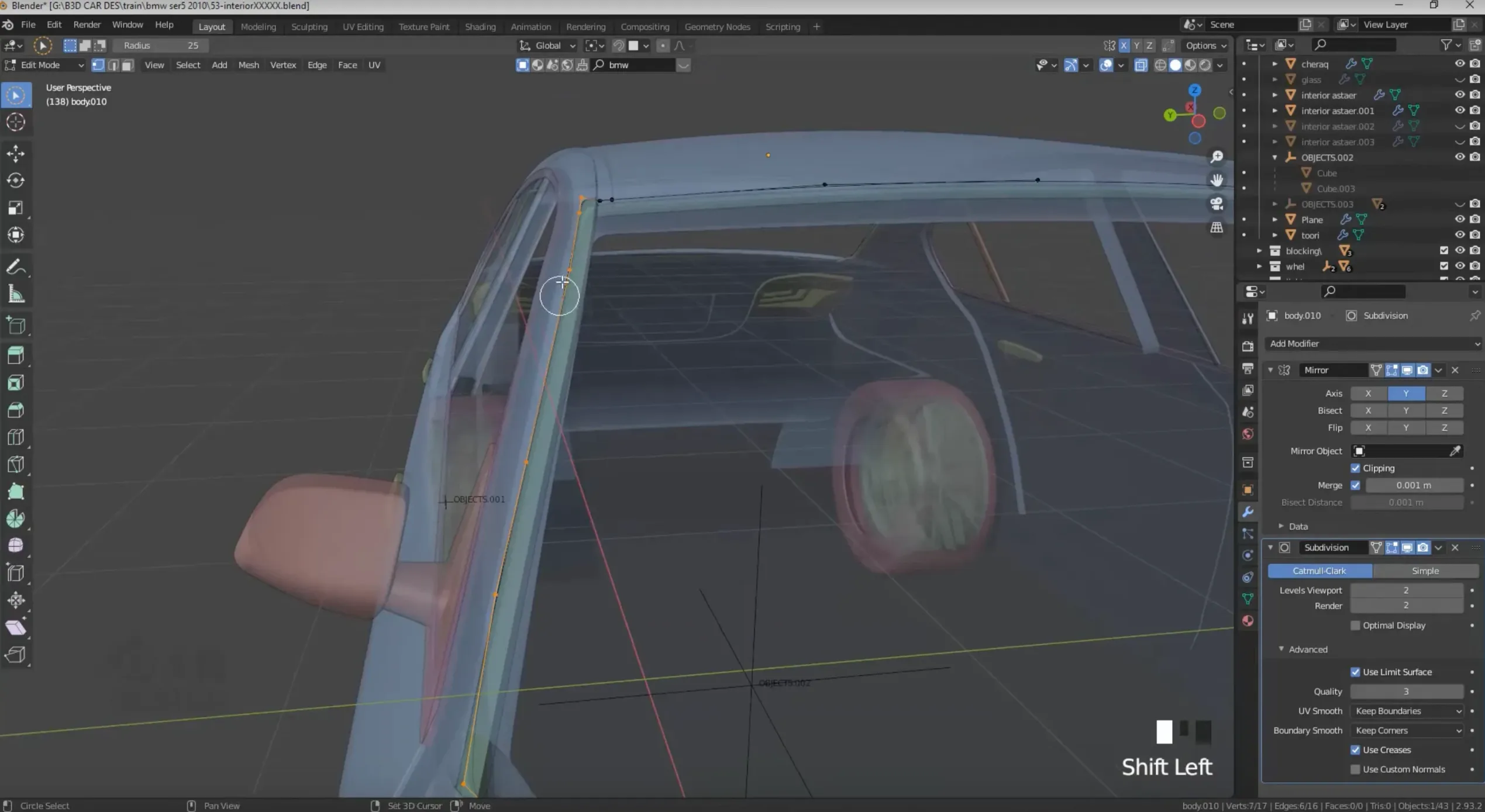This screenshot has height=812, width=1485.
Task: Switch to the Shading workspace tab
Action: [480, 26]
